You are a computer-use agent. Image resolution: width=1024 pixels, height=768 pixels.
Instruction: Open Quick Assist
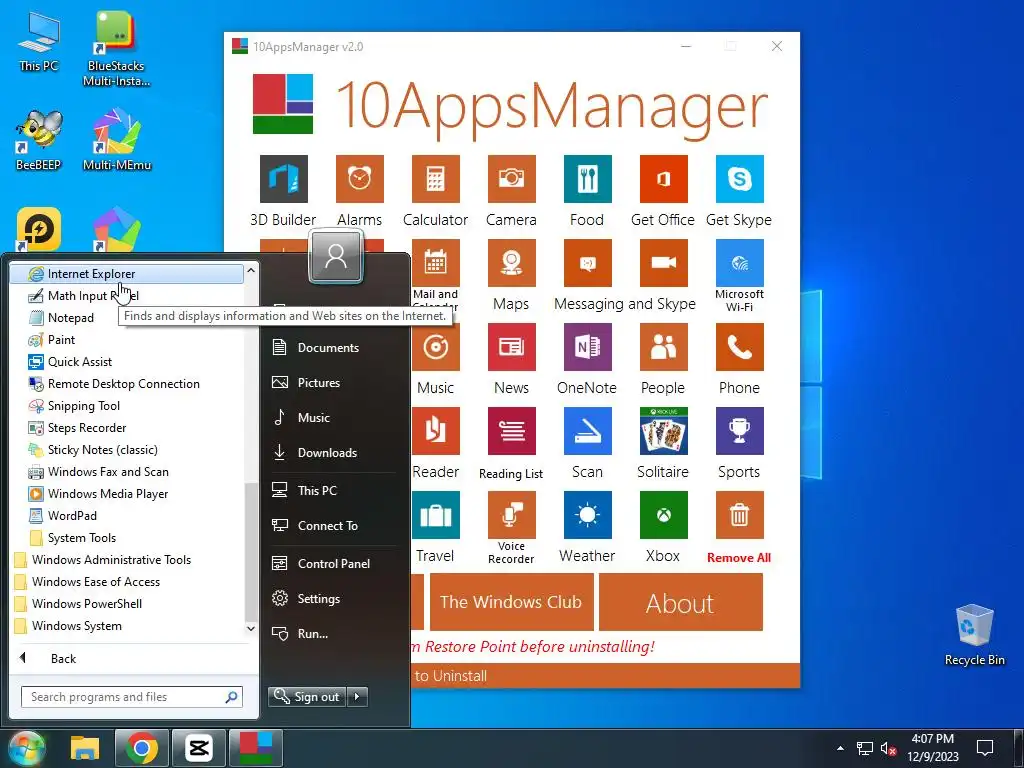click(x=127, y=362)
